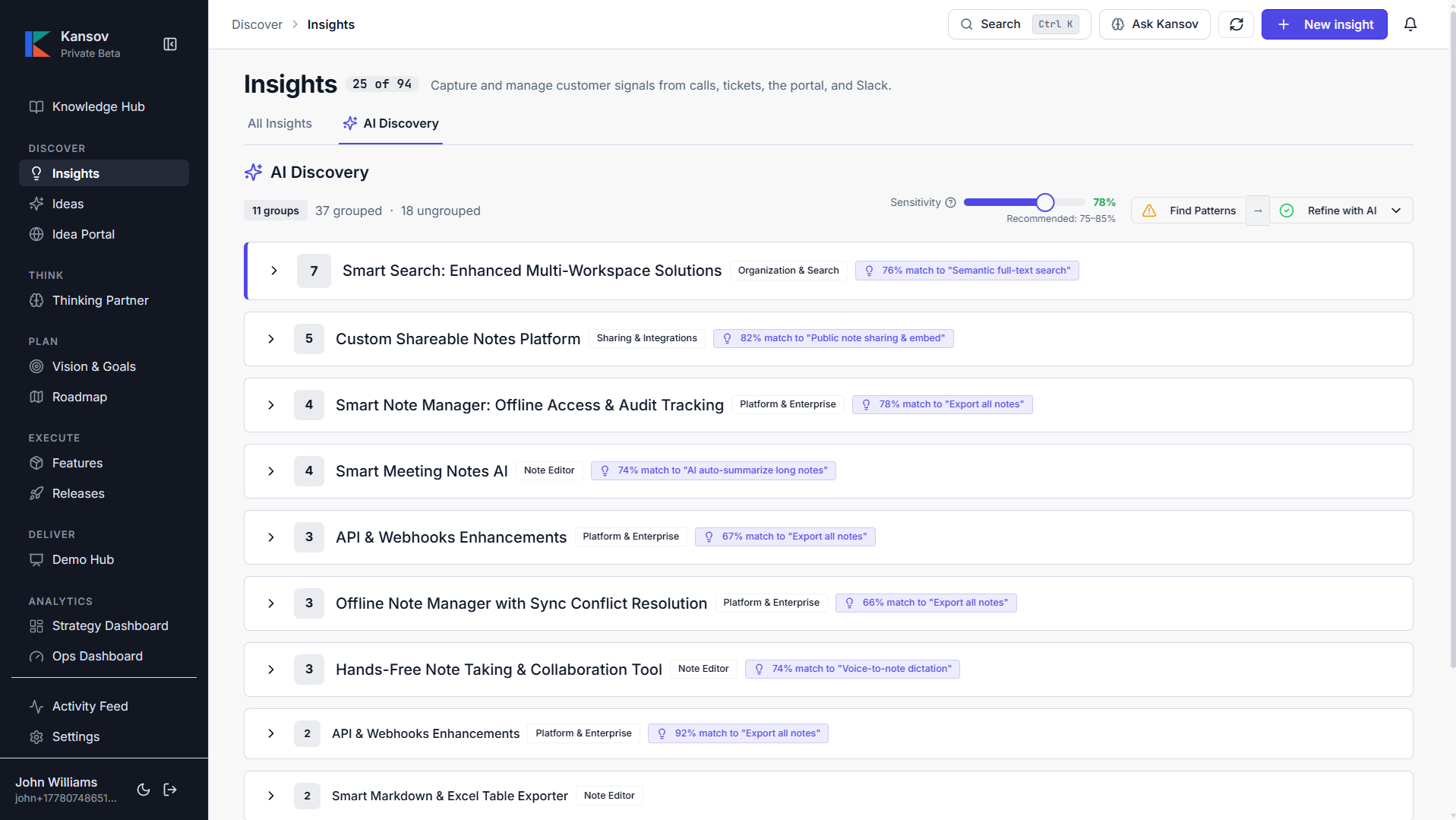
Task: Click the Sensitivity help question icon
Action: tap(950, 202)
